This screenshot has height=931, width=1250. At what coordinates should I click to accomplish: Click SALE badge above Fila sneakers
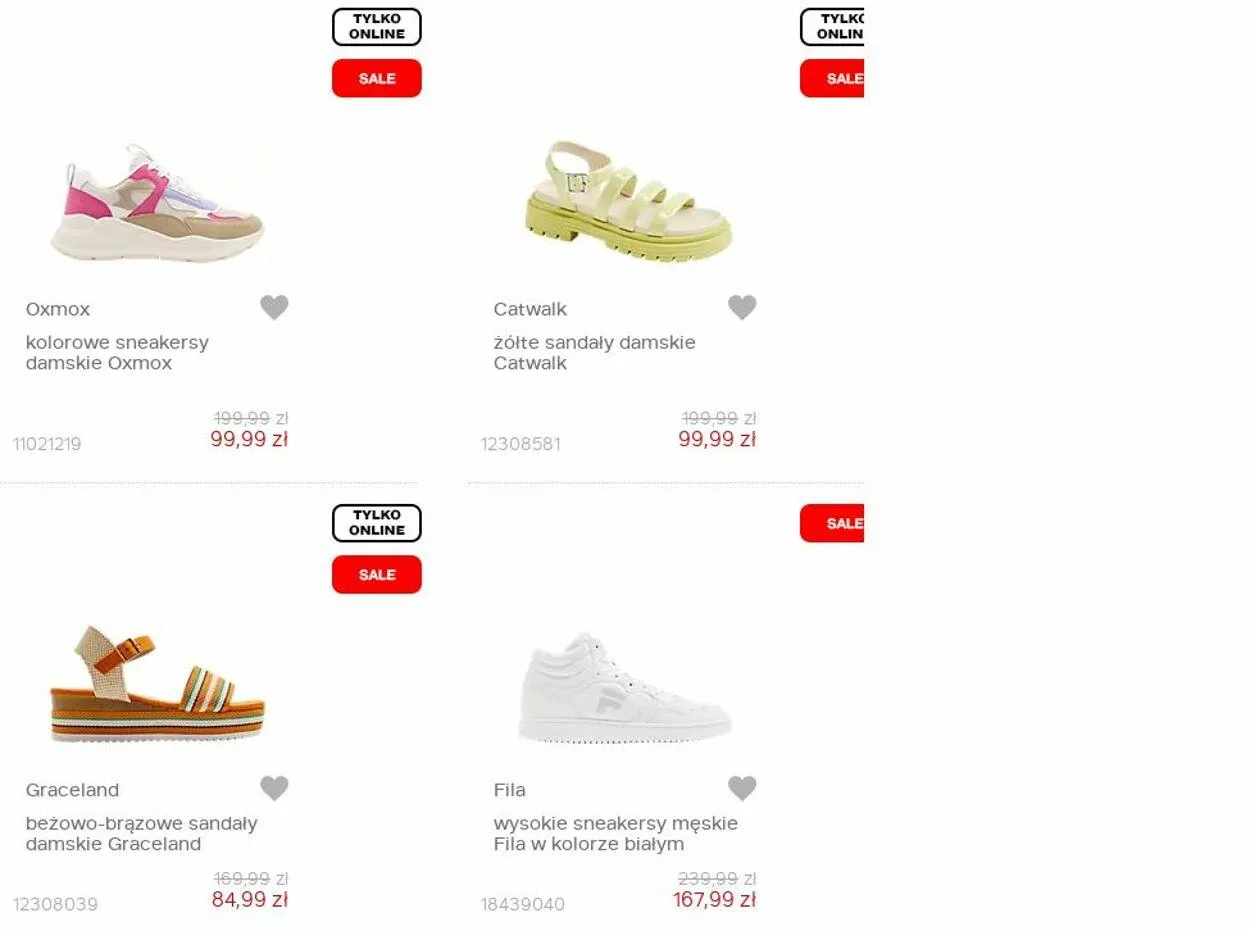coord(832,523)
